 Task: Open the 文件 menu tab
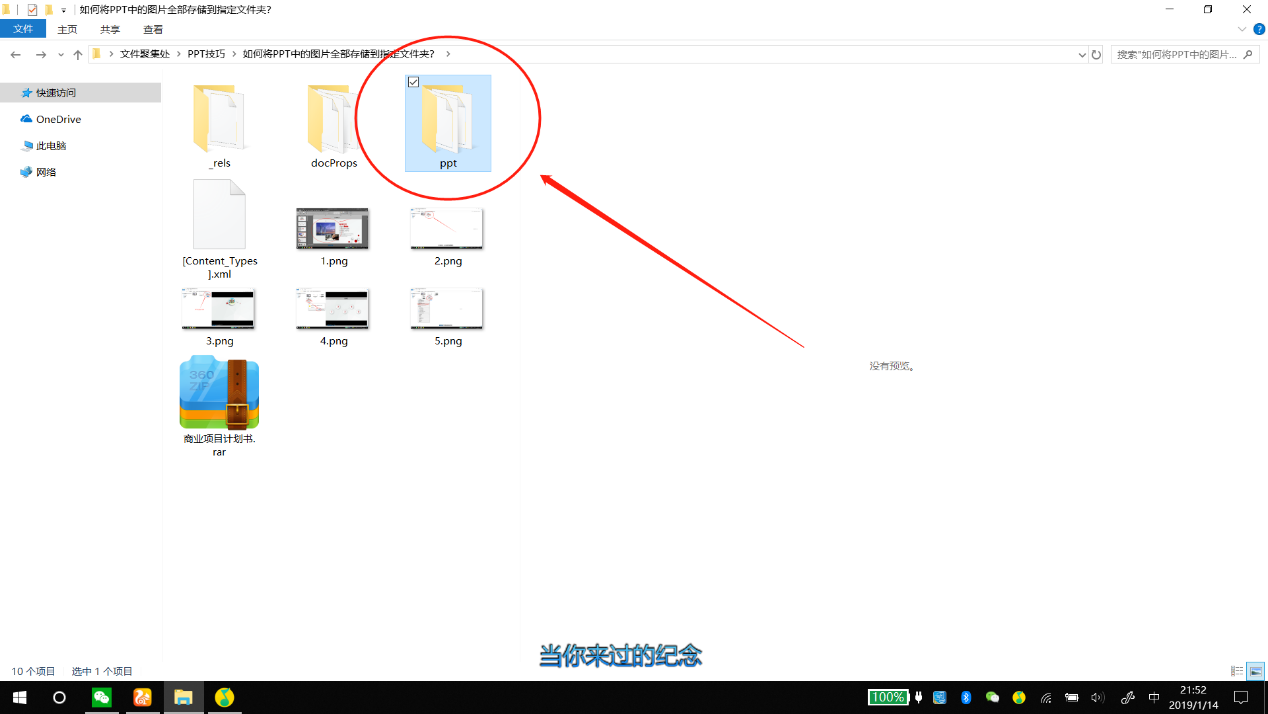[x=23, y=29]
